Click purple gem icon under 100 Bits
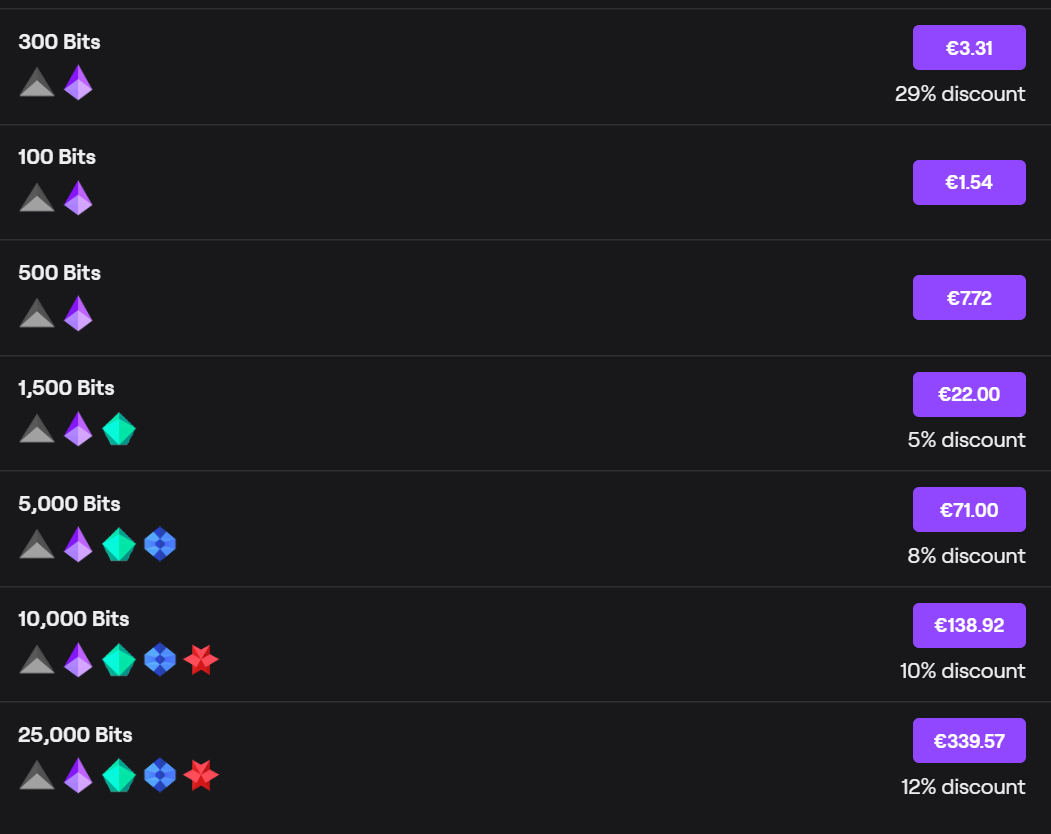 point(78,198)
